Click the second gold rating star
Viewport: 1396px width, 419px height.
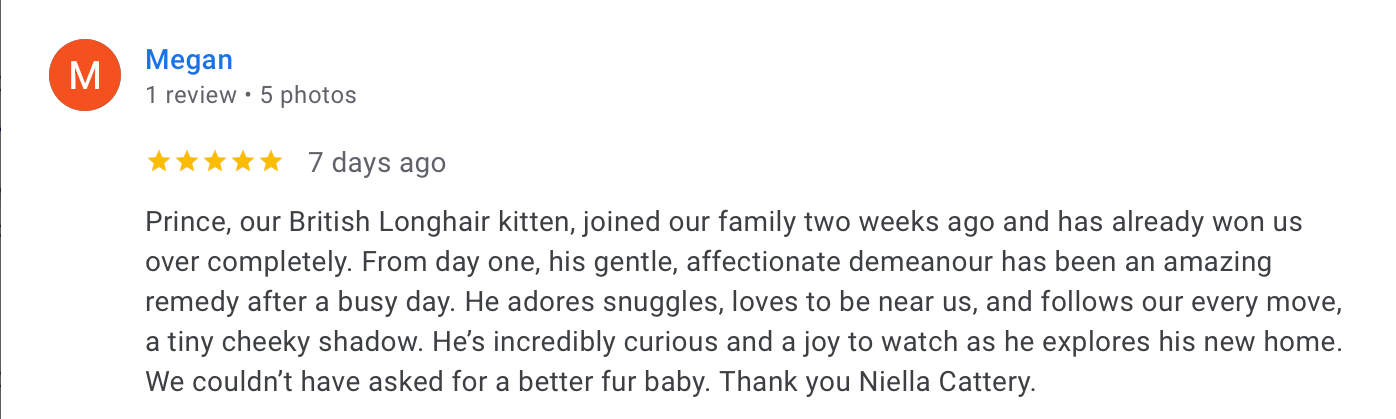coord(187,162)
